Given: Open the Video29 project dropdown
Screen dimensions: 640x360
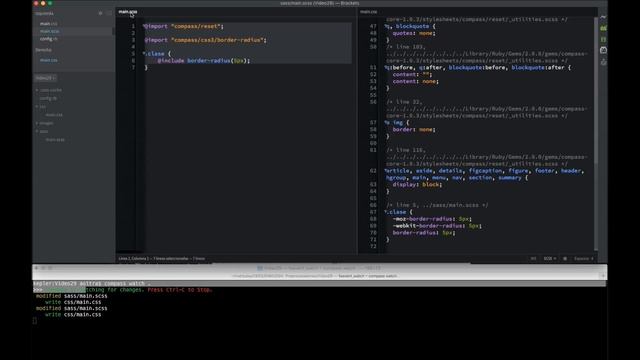Looking at the screenshot, I should point(45,78).
